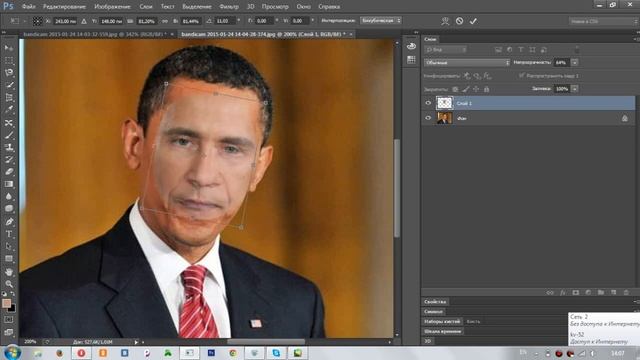Toggle type layer filter icon
640x360 pixels.
[521, 50]
